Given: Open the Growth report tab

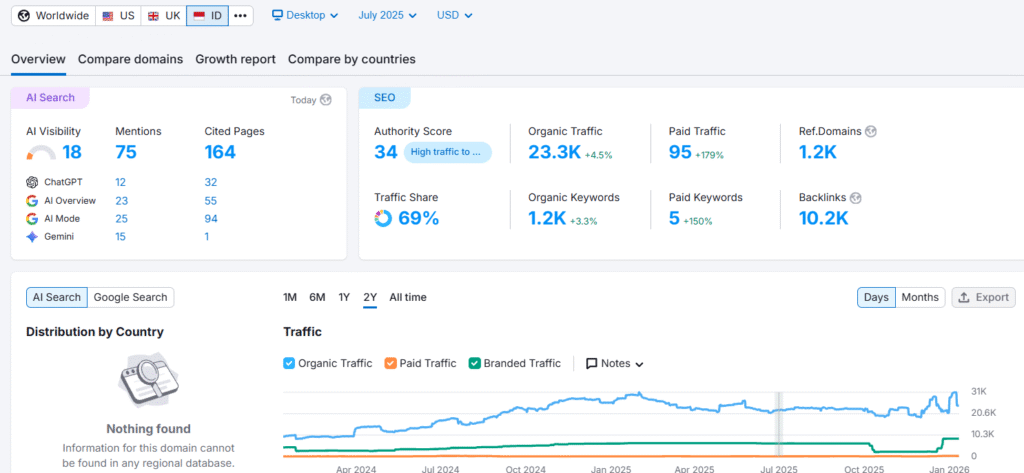Looking at the screenshot, I should [235, 59].
